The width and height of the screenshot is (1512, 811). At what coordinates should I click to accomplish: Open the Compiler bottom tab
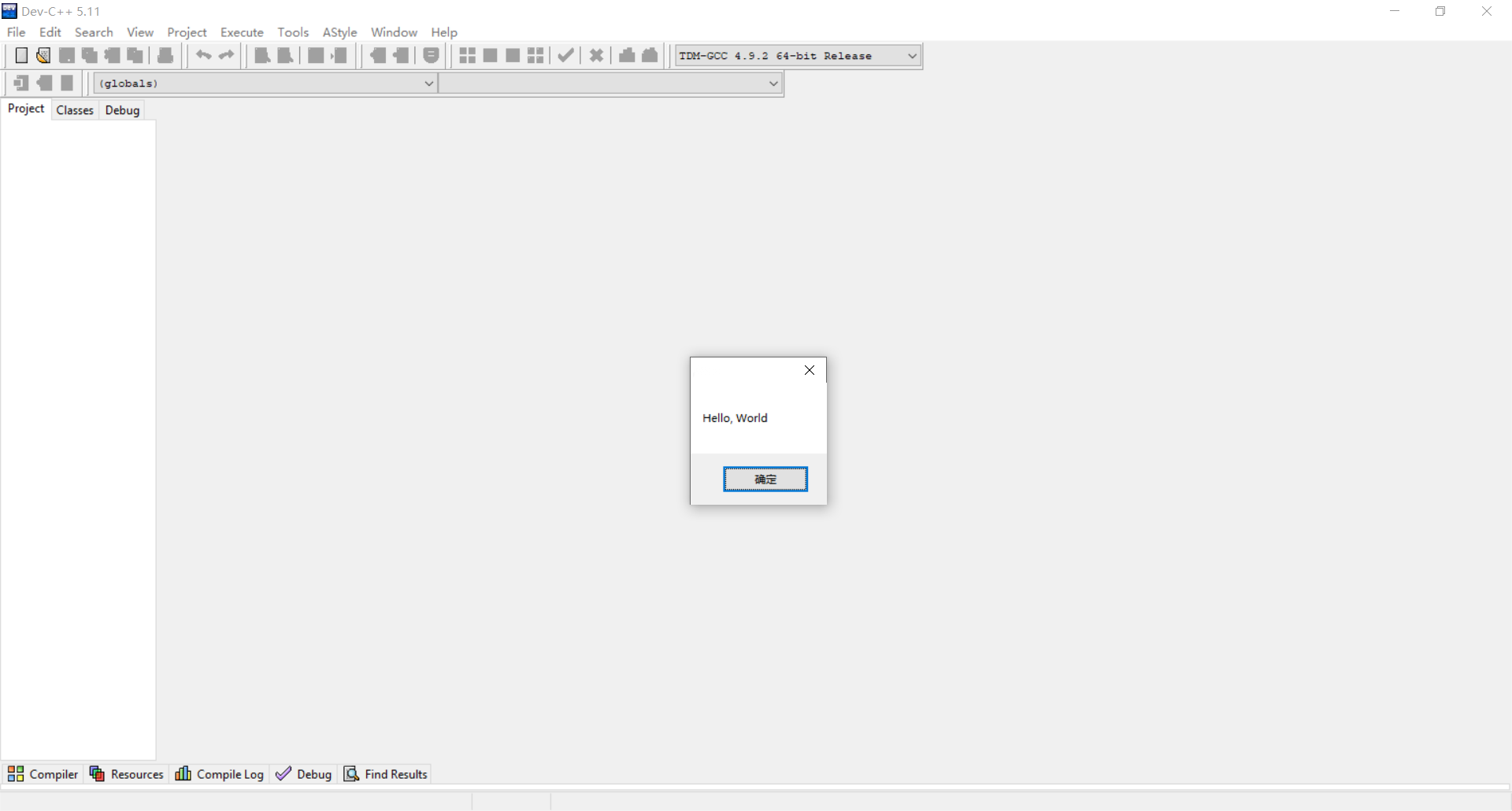[43, 774]
